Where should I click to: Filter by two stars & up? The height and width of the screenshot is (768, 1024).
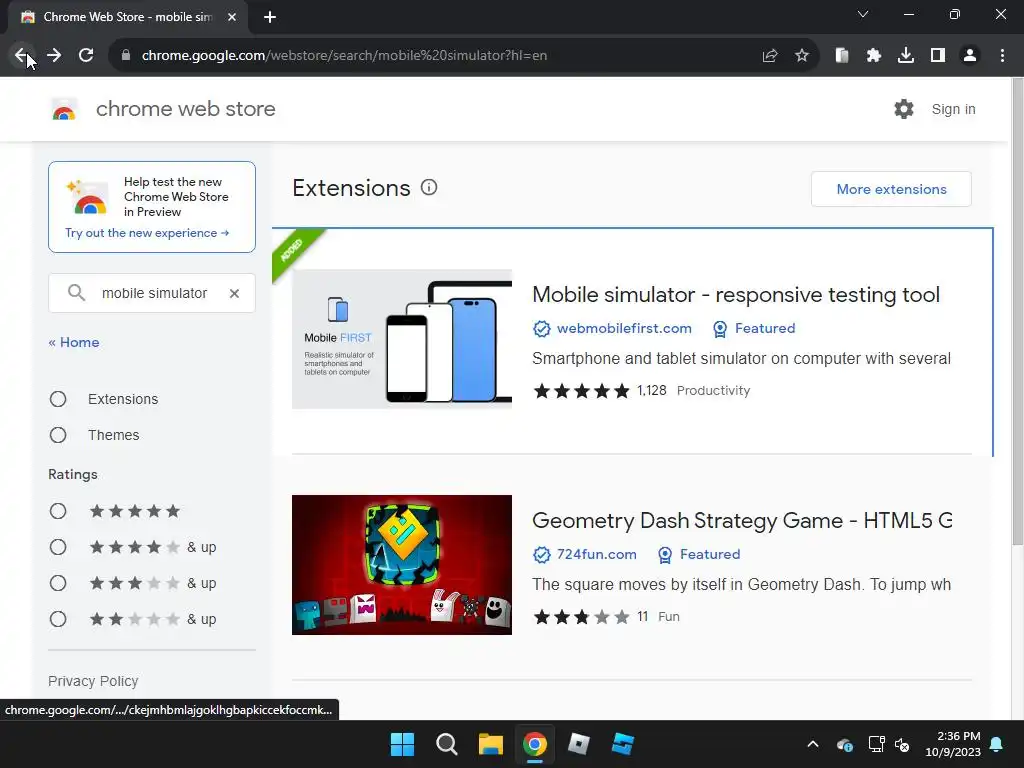click(x=58, y=619)
